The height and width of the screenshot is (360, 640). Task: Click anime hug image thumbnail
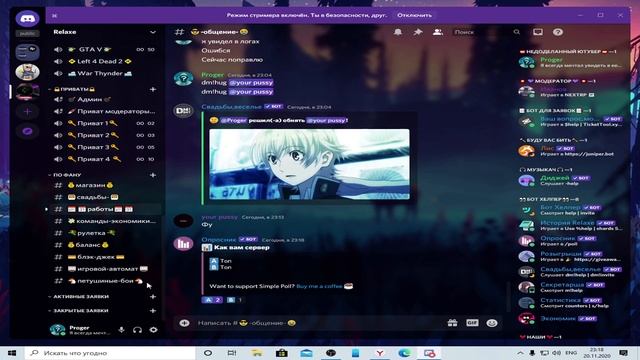click(x=309, y=164)
